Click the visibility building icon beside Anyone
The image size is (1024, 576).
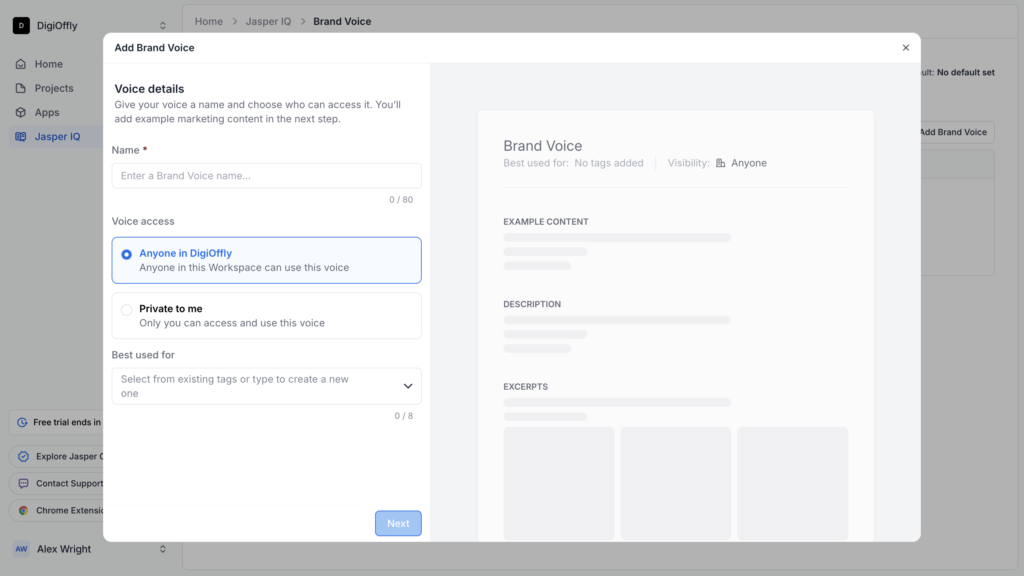click(x=719, y=162)
